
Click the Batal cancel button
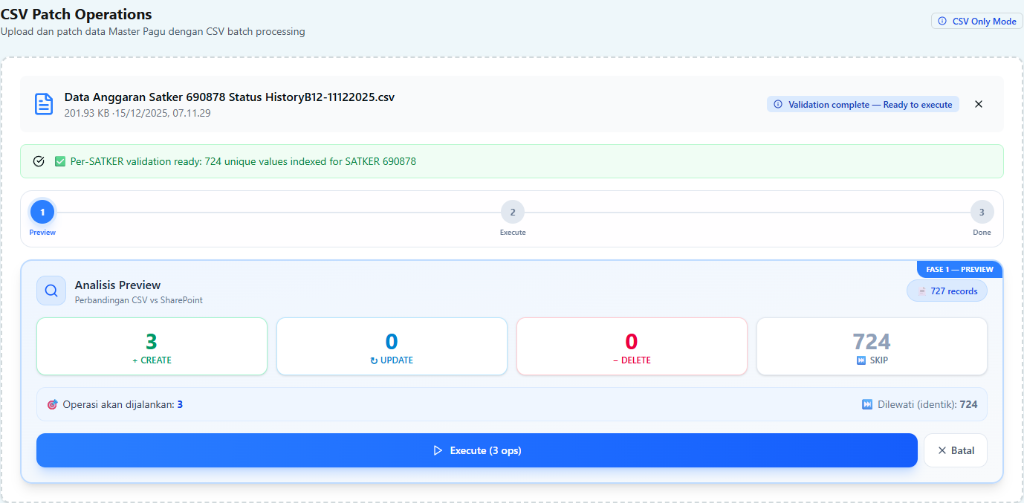[955, 450]
